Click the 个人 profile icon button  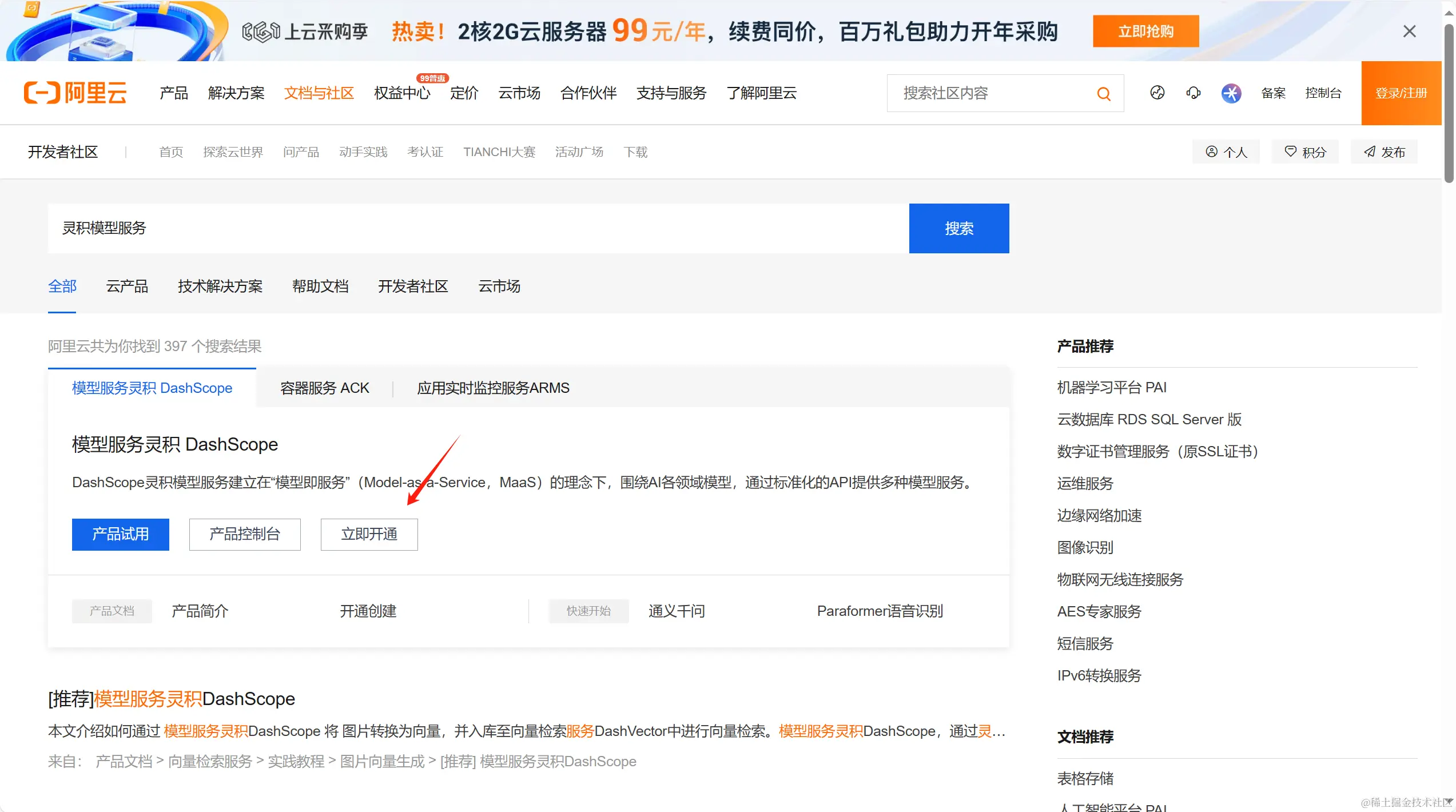1226,151
